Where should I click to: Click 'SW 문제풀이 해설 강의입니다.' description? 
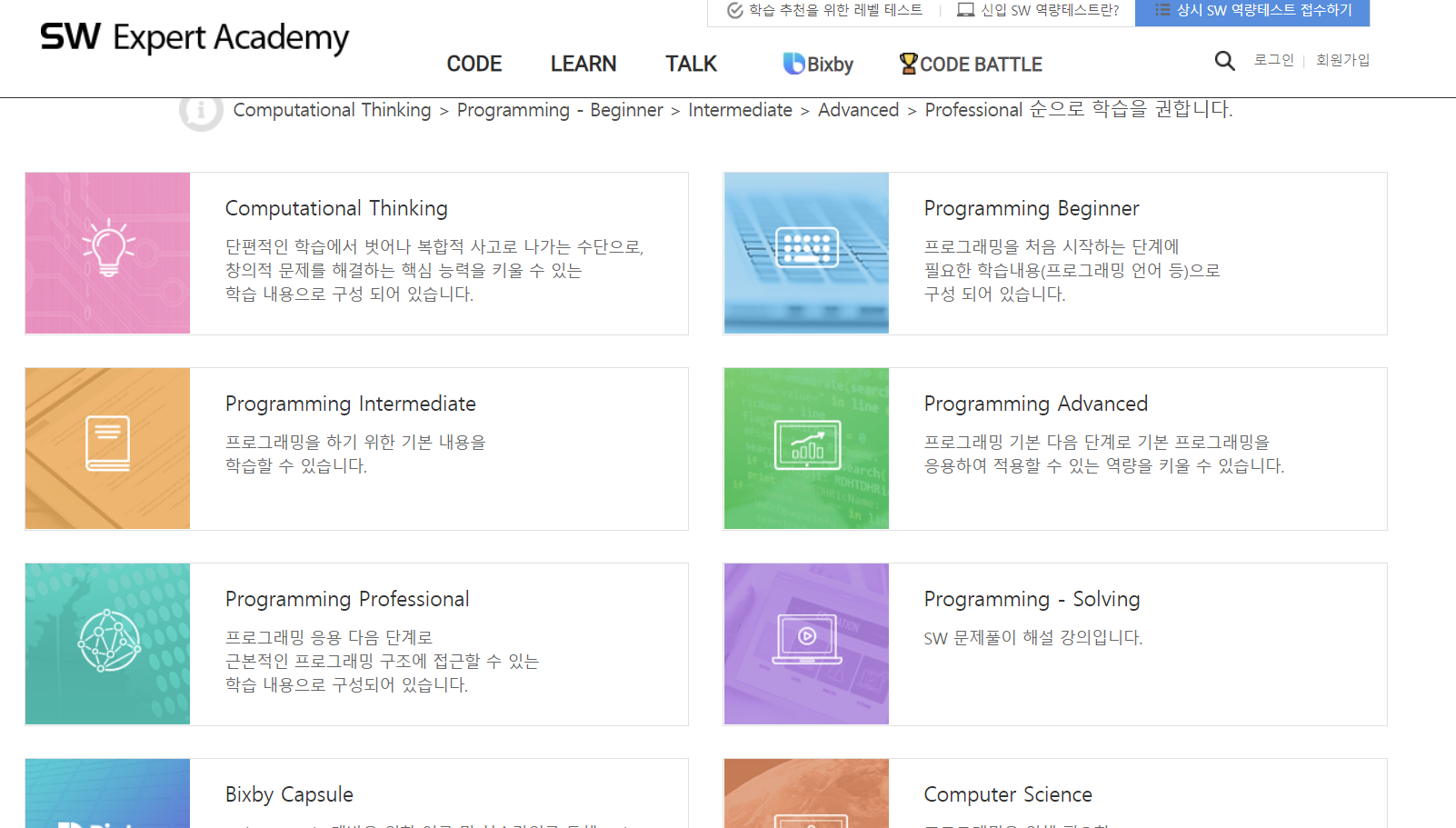(x=1033, y=638)
